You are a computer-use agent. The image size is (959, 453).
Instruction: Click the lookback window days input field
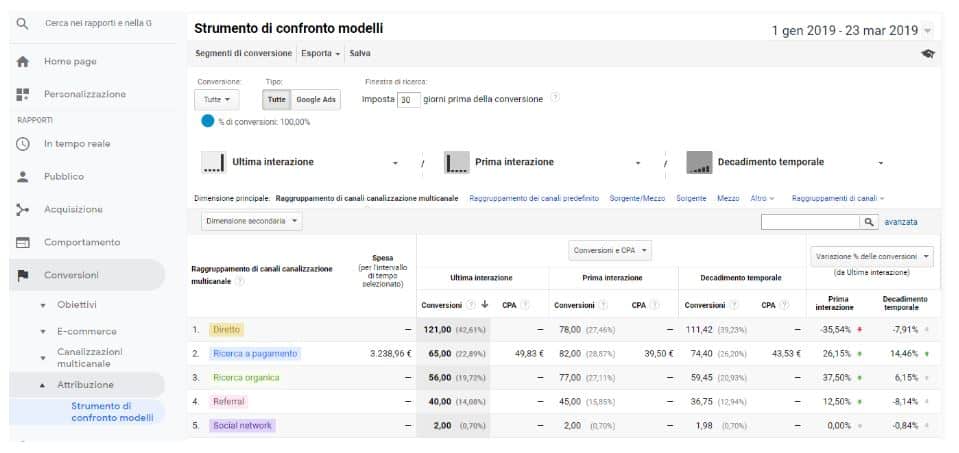click(407, 100)
